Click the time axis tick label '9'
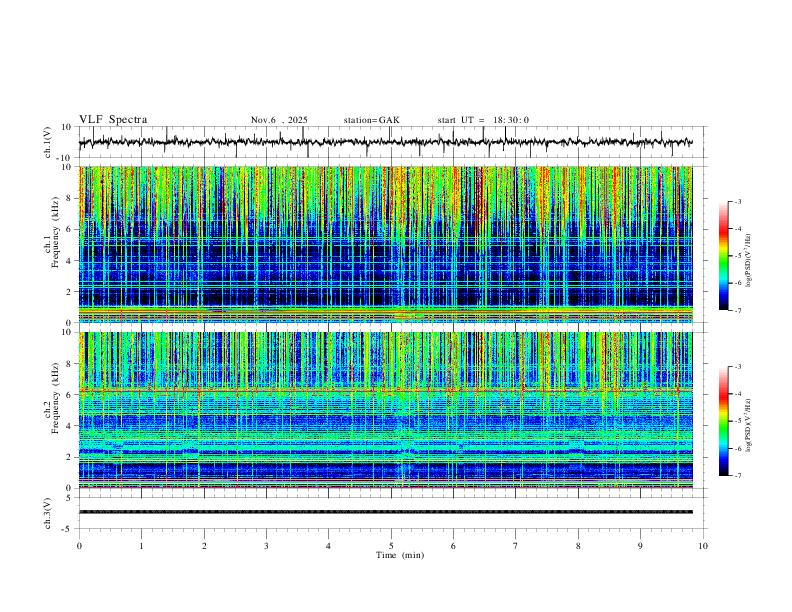This screenshot has width=792, height=612. point(640,546)
